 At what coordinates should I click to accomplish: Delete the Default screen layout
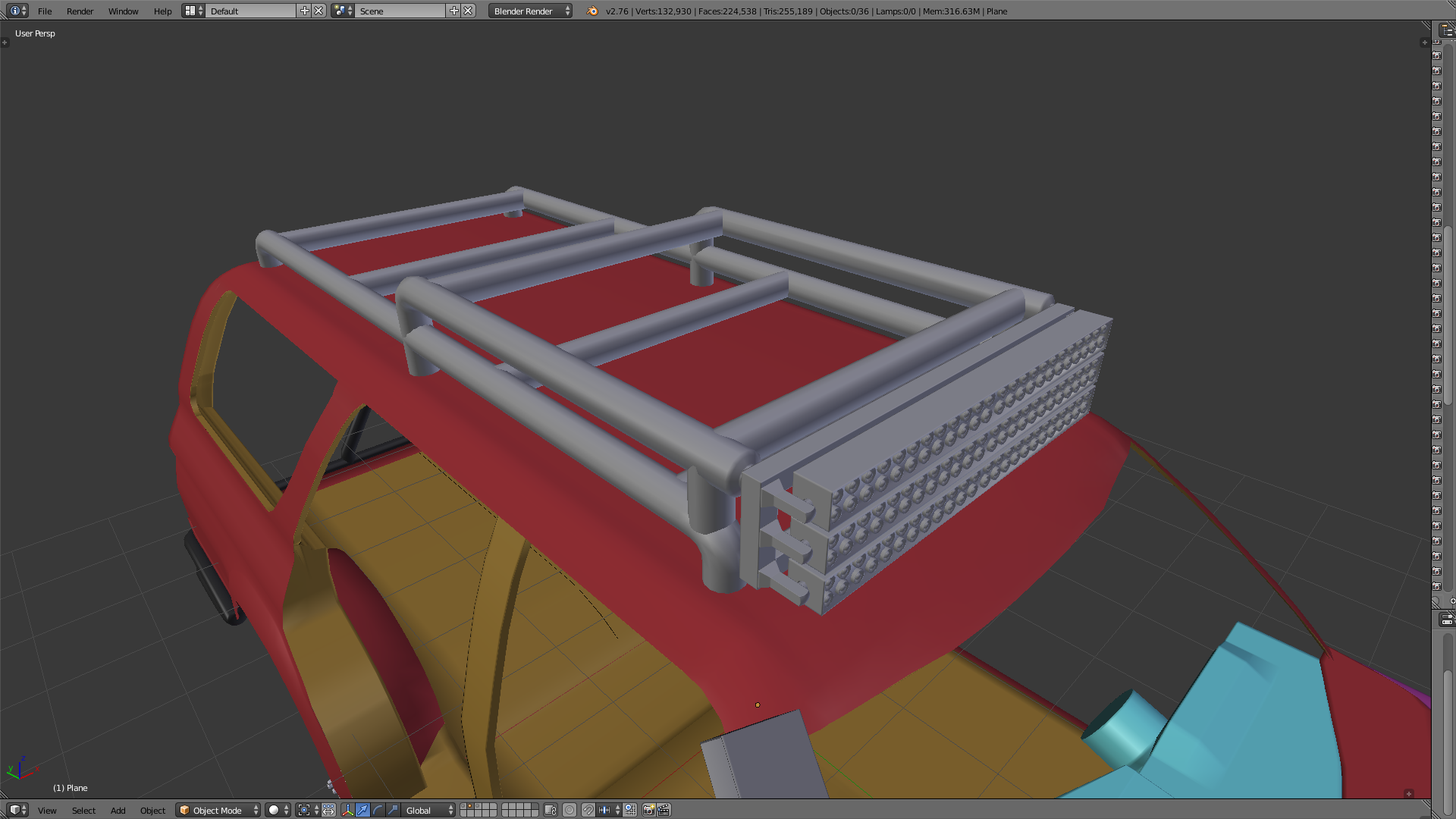319,11
